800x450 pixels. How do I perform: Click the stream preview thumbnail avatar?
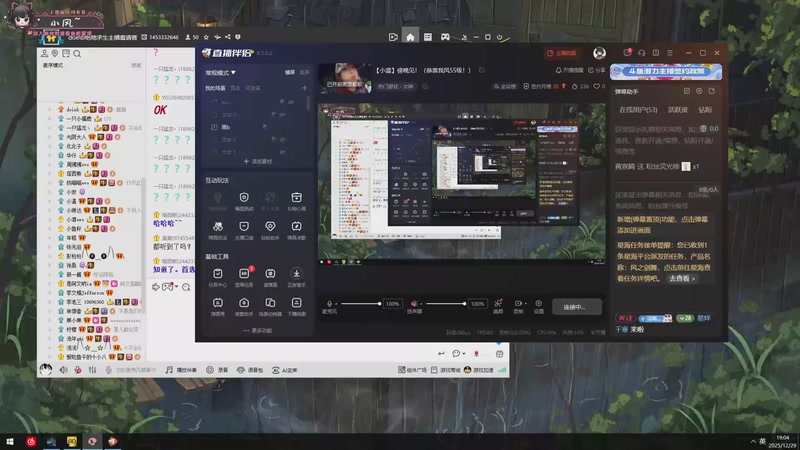tap(346, 78)
